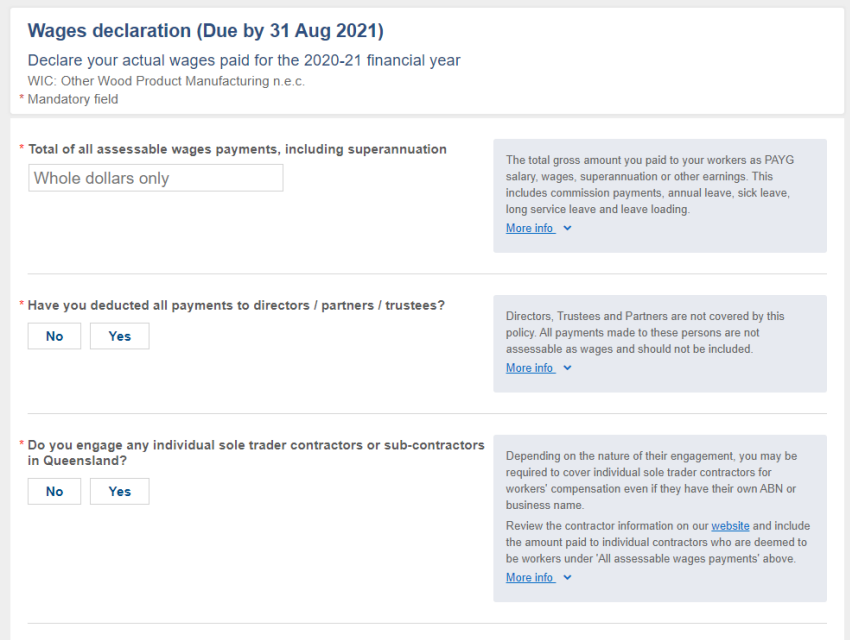850x640 pixels.
Task: Open More info link about directors and trustees
Action: pyautogui.click(x=530, y=368)
